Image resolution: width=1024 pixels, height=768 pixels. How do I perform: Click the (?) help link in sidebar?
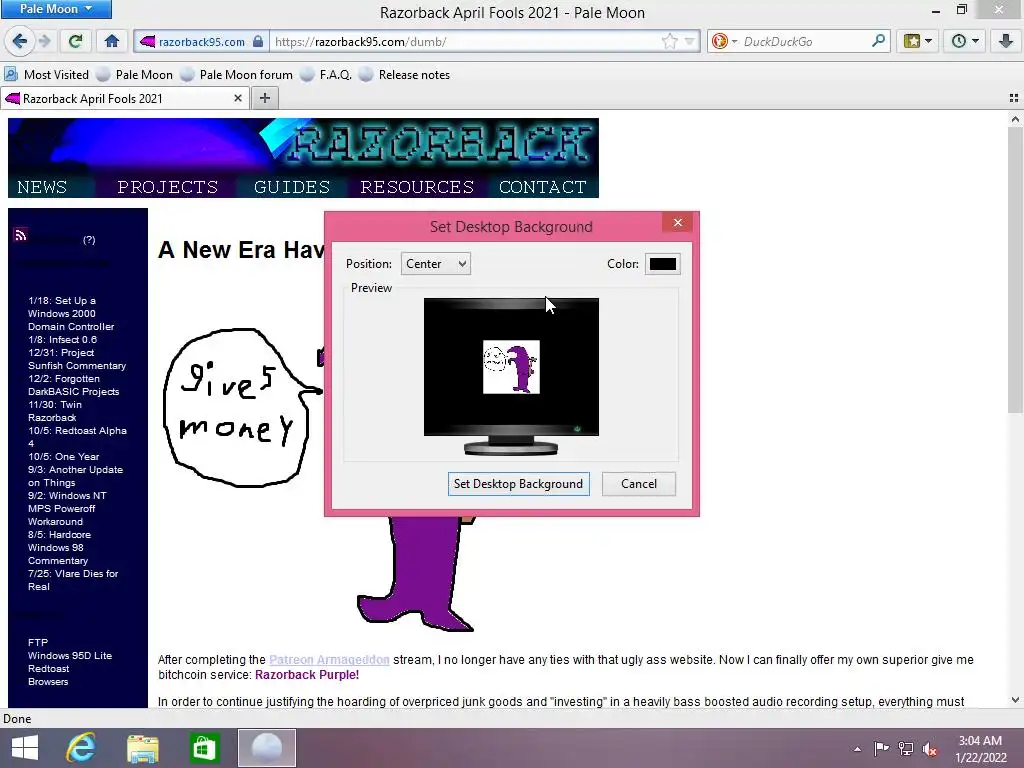[89, 240]
